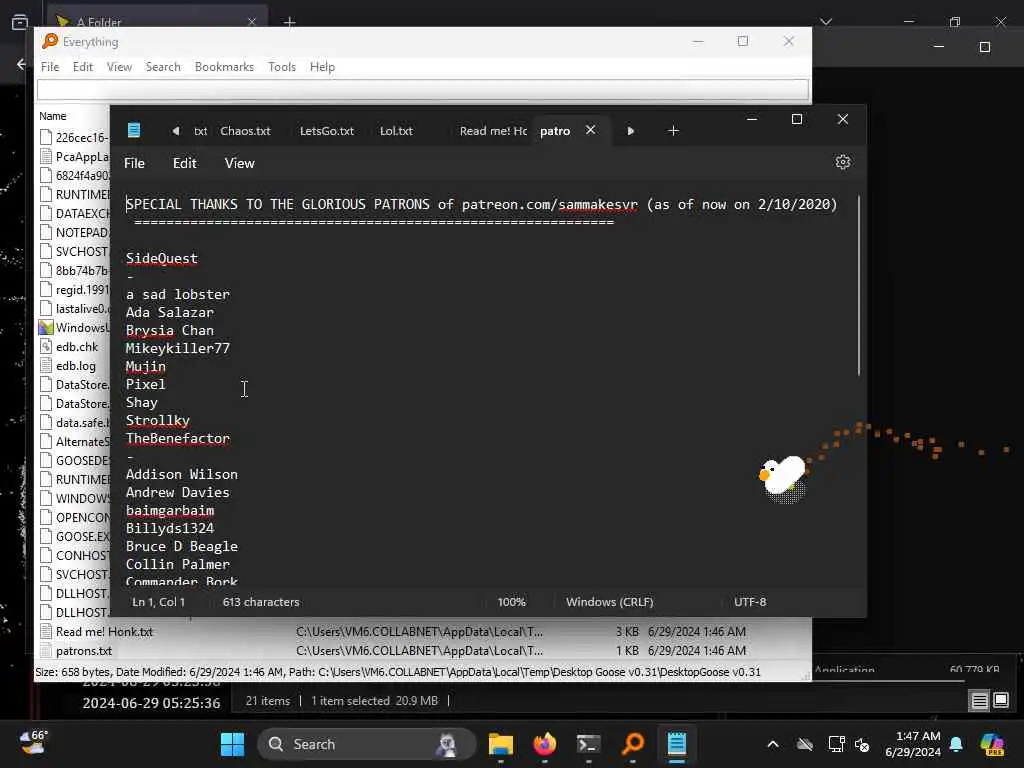Switch to Chaos.txt tab

click(x=245, y=131)
